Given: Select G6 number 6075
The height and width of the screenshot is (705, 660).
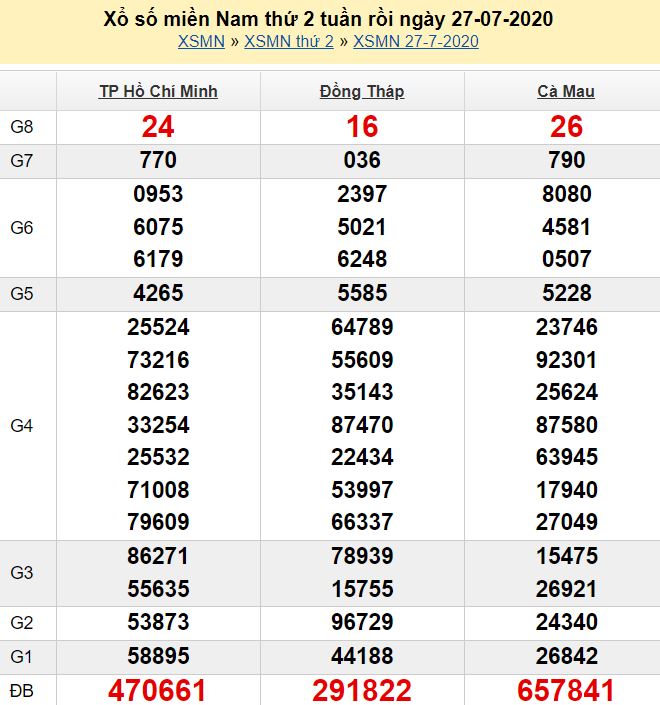Looking at the screenshot, I should pos(158,227).
